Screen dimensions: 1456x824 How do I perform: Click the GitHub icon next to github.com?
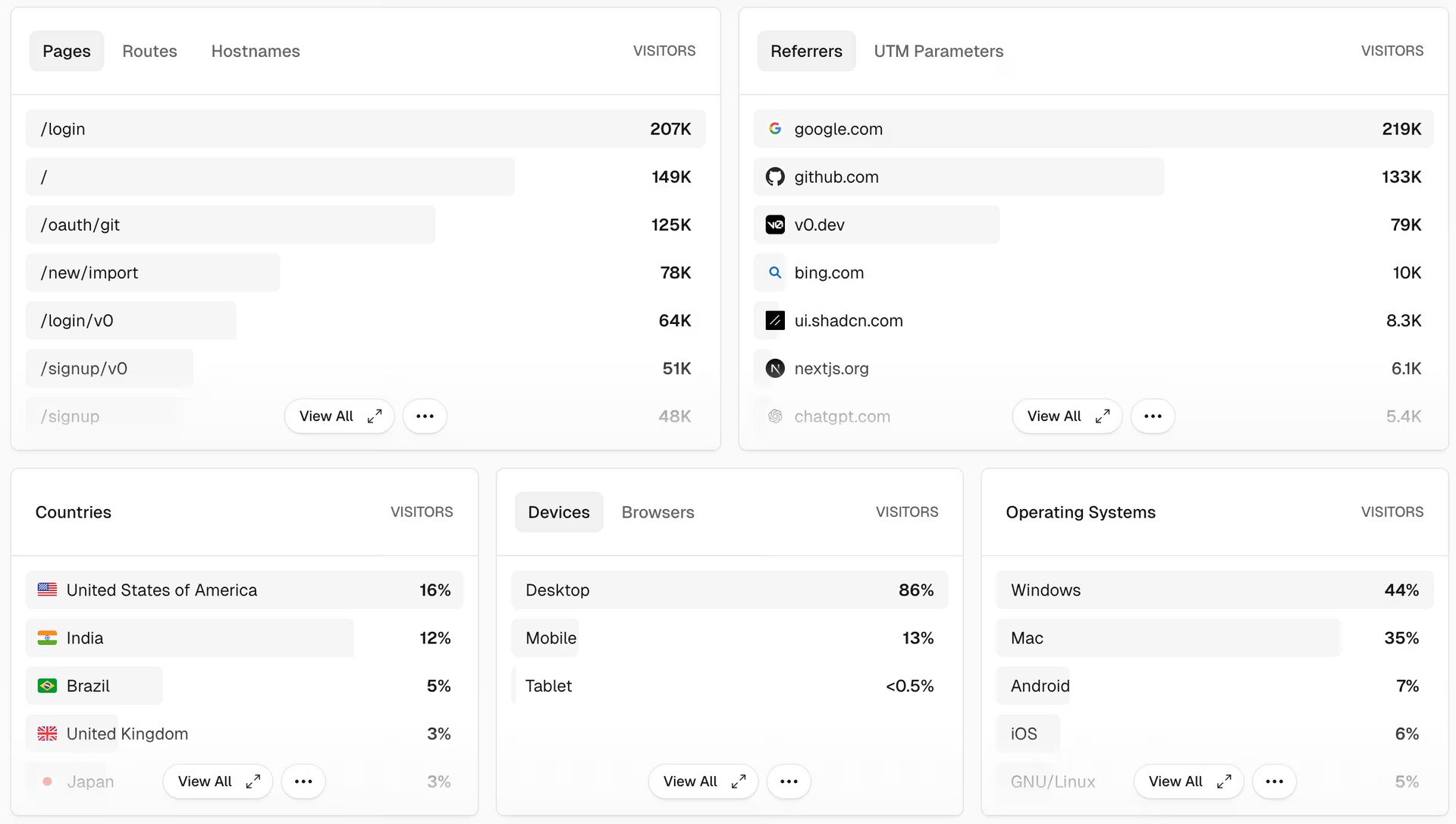774,176
